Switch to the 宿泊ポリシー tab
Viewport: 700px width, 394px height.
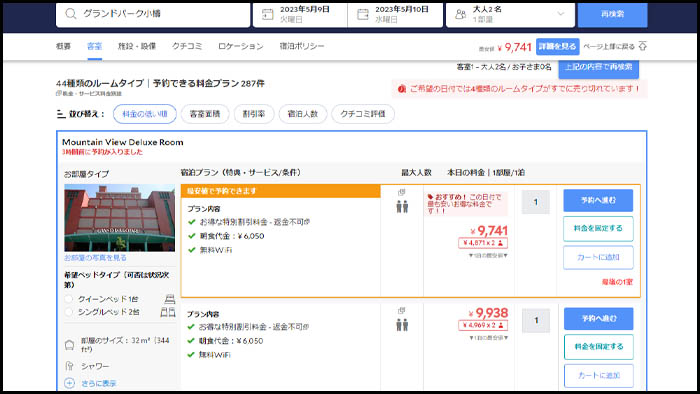tap(302, 46)
